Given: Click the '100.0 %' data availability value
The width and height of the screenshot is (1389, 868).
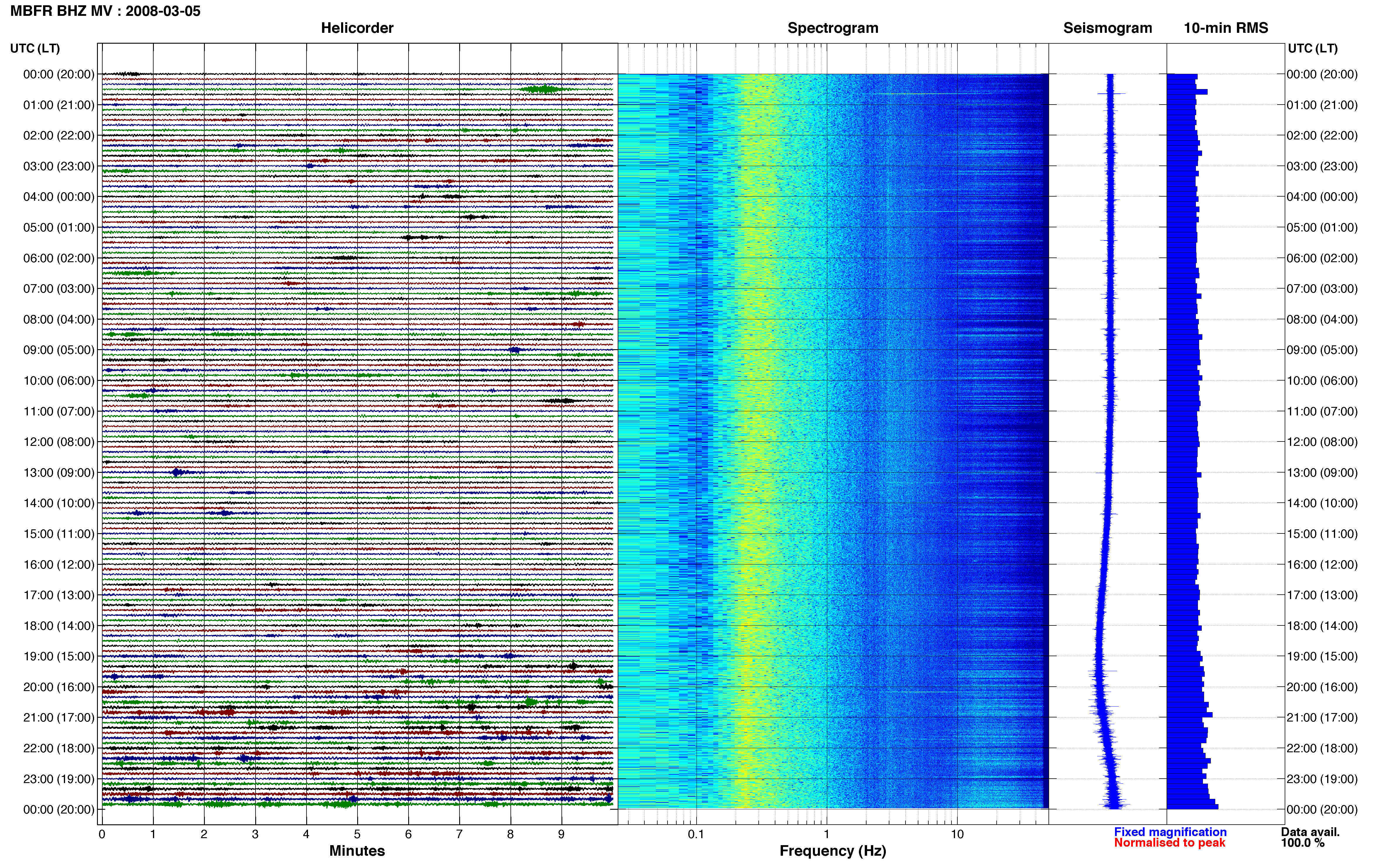Looking at the screenshot, I should (x=1303, y=843).
